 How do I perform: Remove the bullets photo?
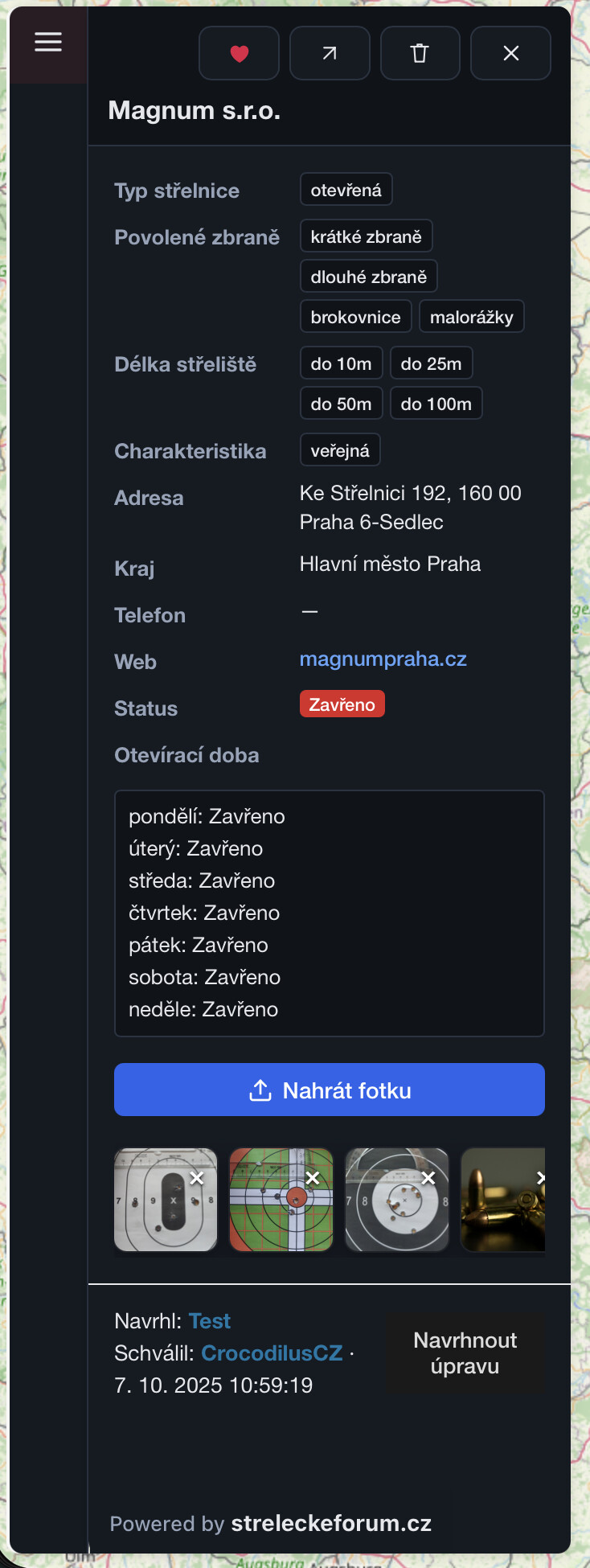[541, 1178]
